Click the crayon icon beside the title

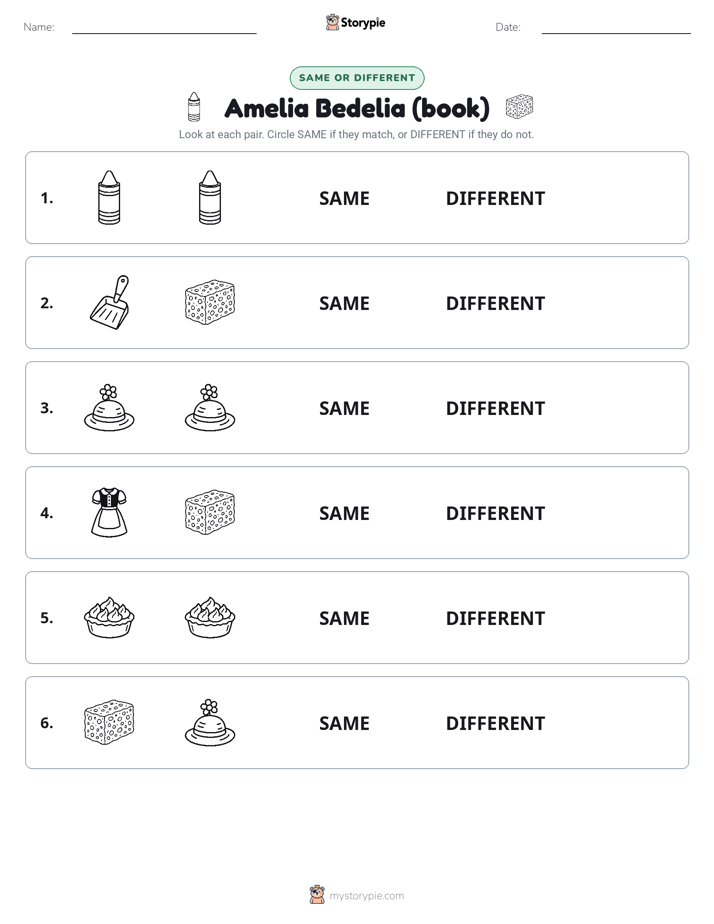pyautogui.click(x=194, y=107)
